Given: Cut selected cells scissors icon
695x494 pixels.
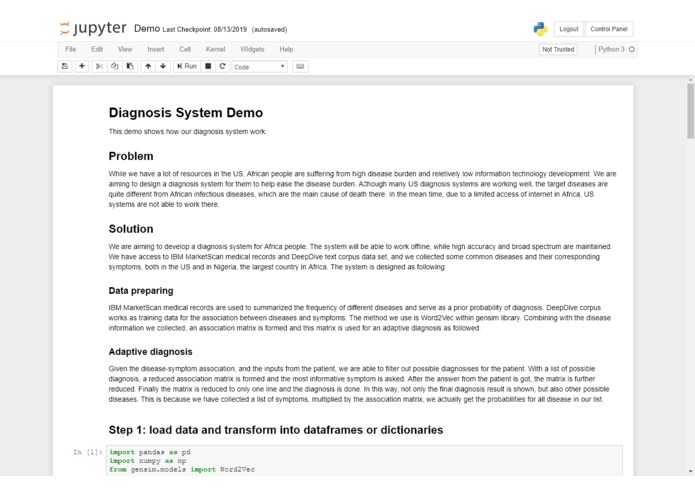Looking at the screenshot, I should click(99, 66).
